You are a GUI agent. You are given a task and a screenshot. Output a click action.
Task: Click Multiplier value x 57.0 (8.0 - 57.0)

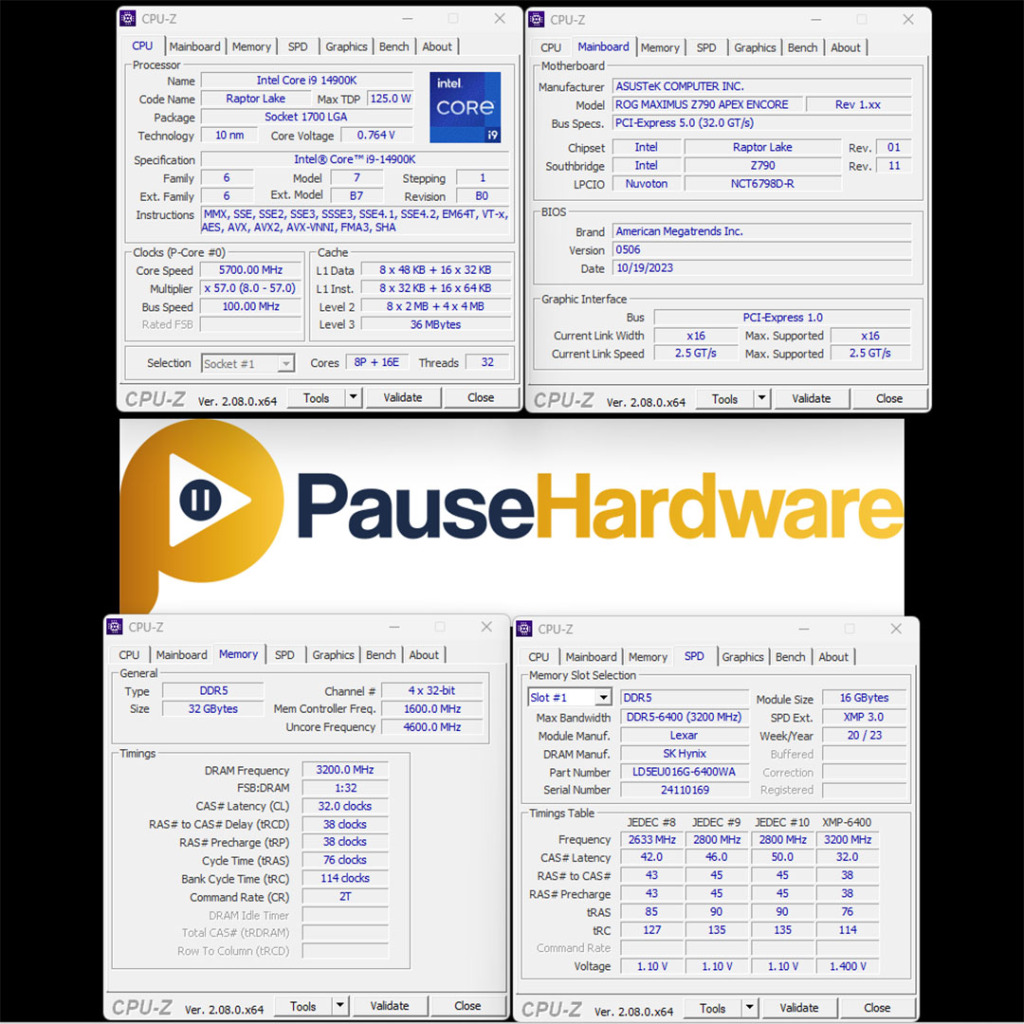(x=251, y=288)
